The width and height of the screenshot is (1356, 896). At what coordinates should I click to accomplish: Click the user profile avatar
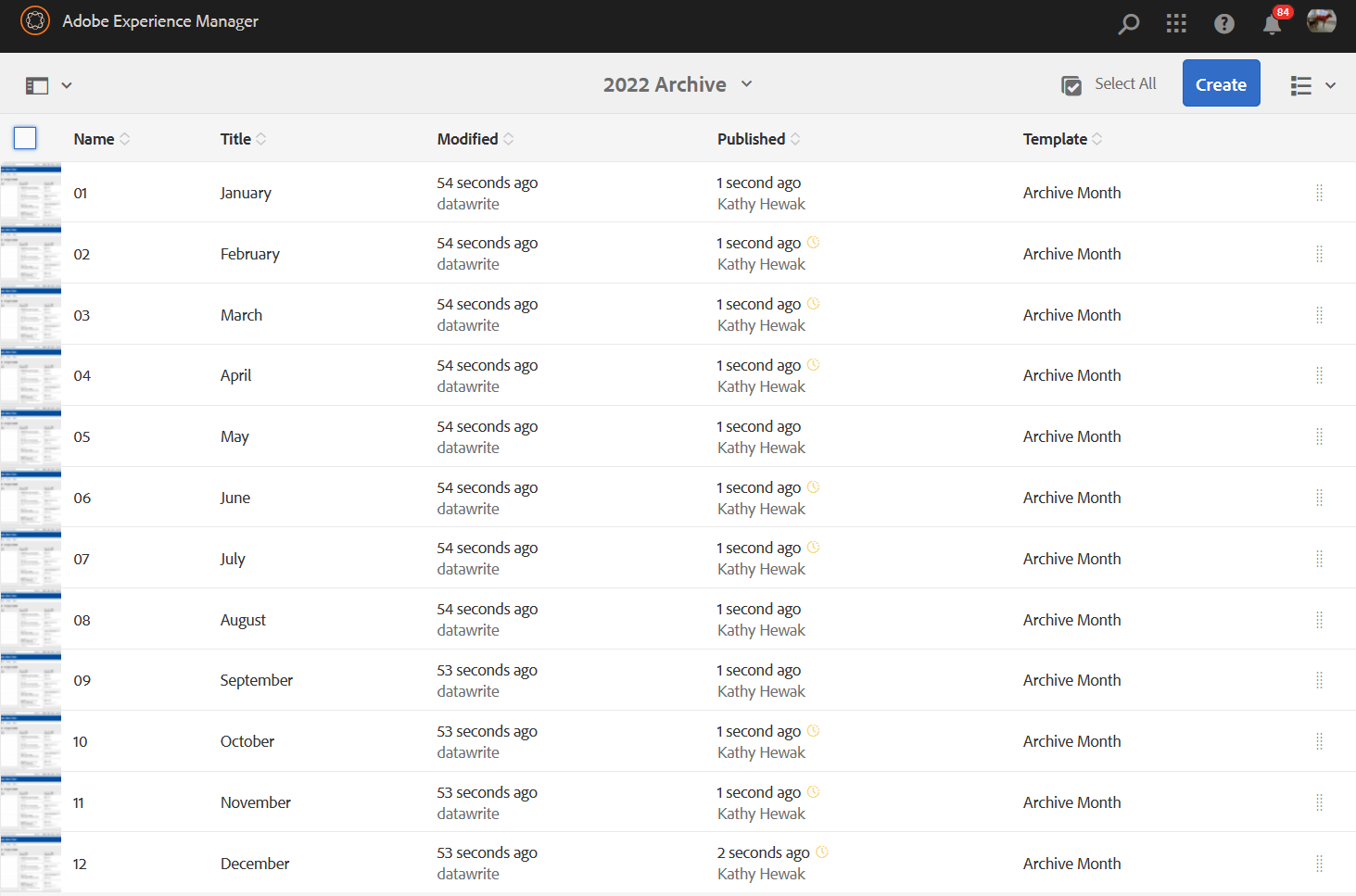1321,21
